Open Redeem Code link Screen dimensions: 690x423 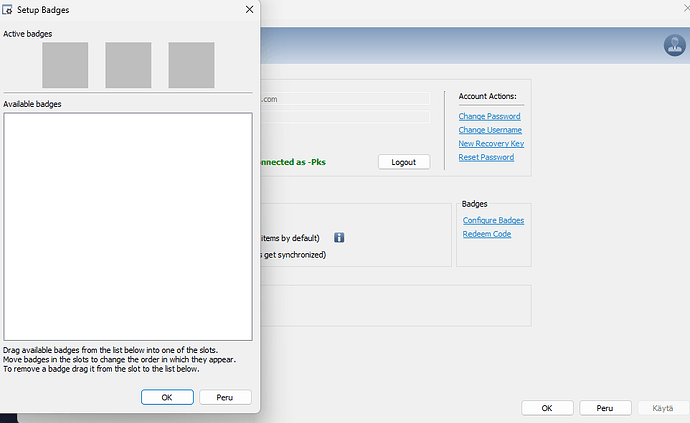click(x=487, y=234)
